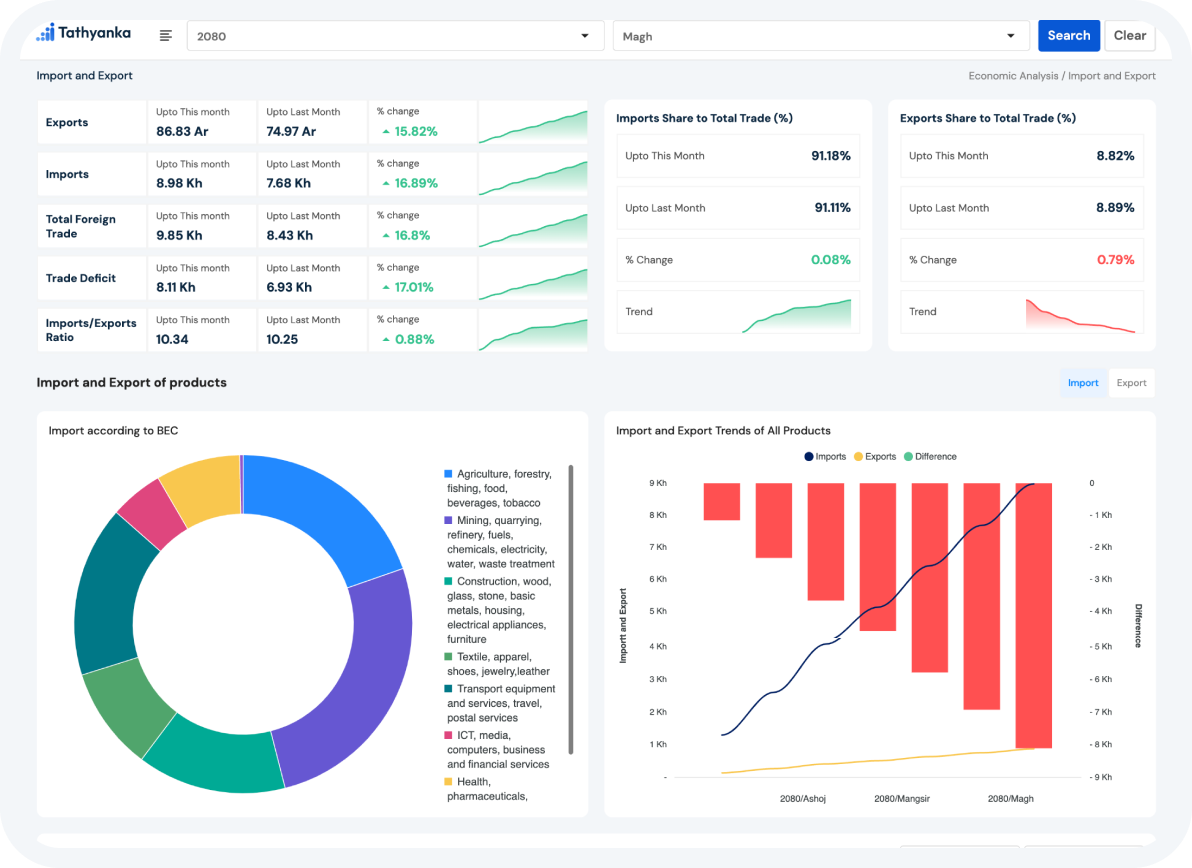Viewport: 1192px width, 868px height.
Task: Click the Imports row sparkline chart
Action: pos(532,175)
